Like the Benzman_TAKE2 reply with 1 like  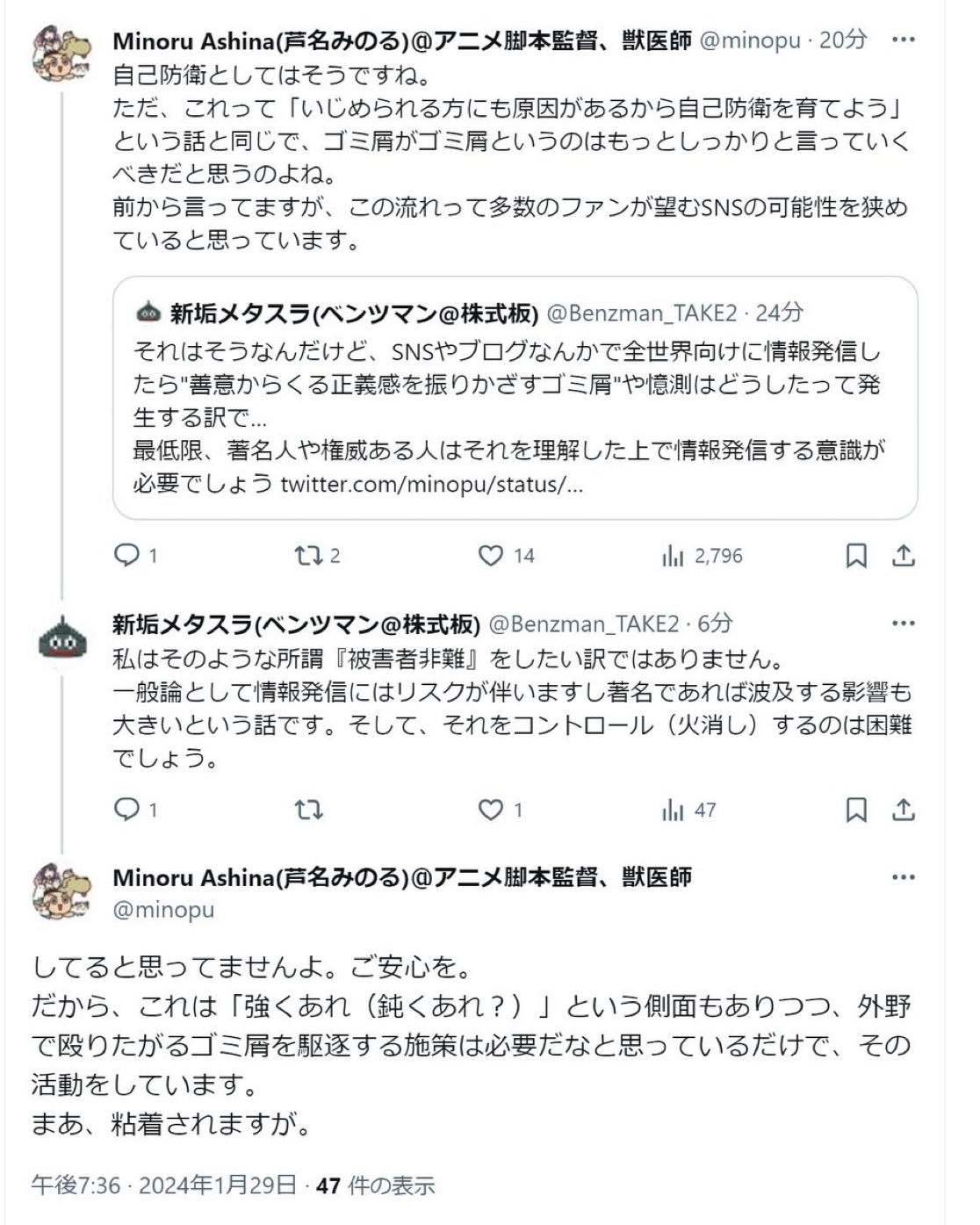(491, 809)
